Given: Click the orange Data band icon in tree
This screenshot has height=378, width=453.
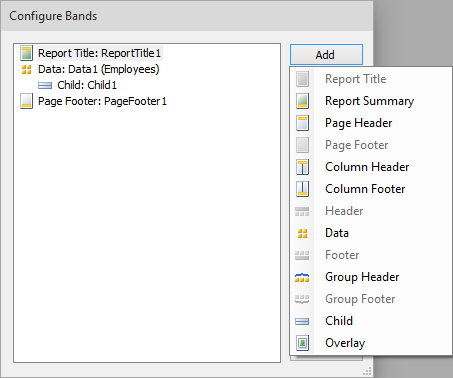Looking at the screenshot, I should (x=26, y=69).
